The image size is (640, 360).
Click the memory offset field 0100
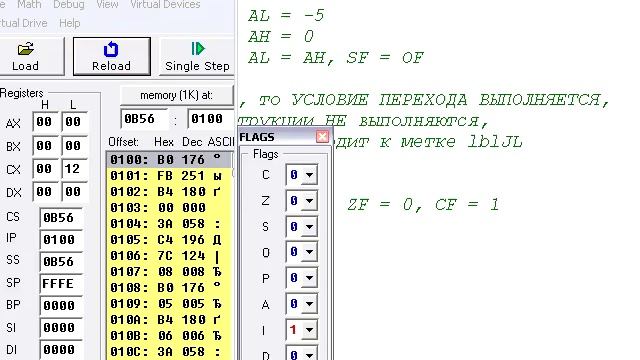211,119
